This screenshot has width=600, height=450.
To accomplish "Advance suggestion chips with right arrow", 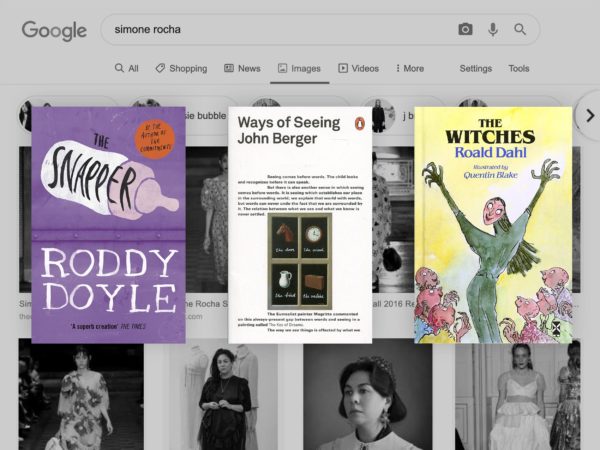I will (590, 115).
